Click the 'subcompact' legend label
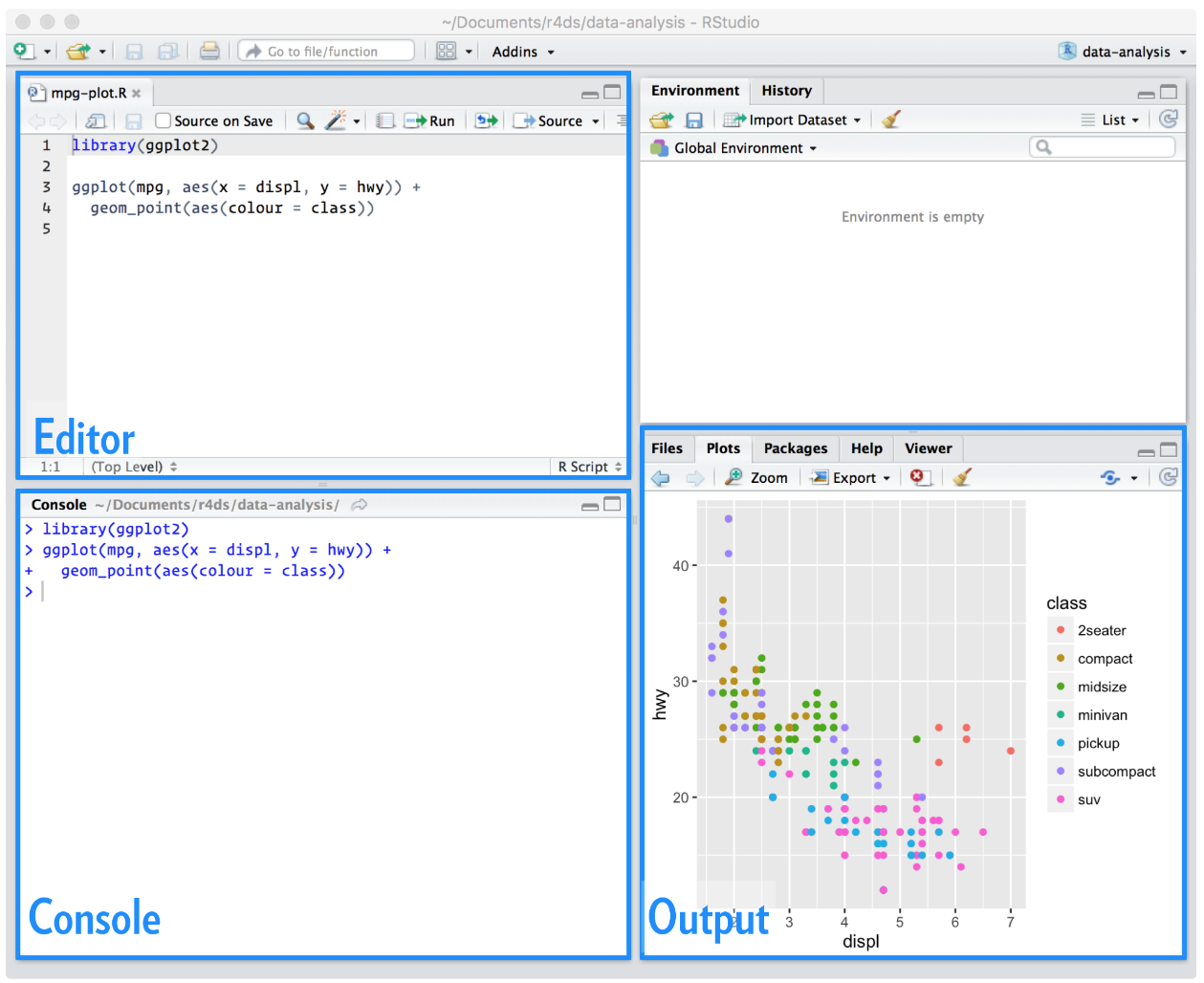The height and width of the screenshot is (983, 1204). coord(1117,772)
